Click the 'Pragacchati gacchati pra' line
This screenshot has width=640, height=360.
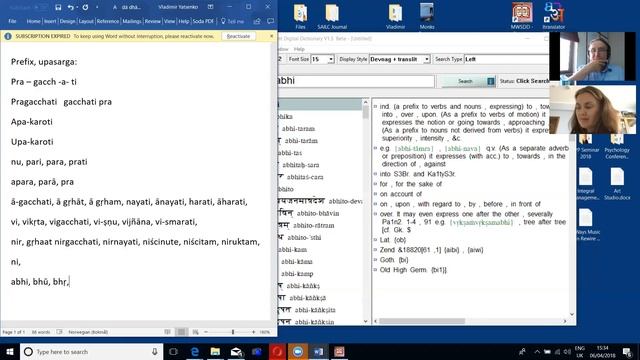pyautogui.click(x=61, y=102)
